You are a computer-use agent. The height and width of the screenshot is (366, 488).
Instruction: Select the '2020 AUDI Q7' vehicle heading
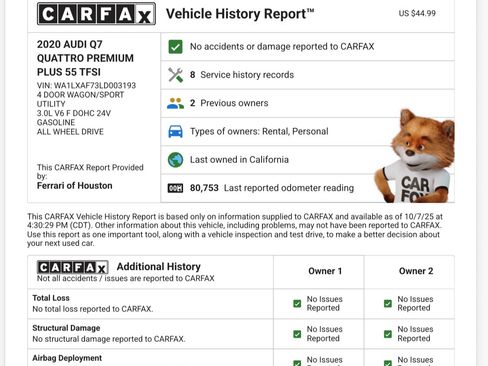[x=70, y=44]
